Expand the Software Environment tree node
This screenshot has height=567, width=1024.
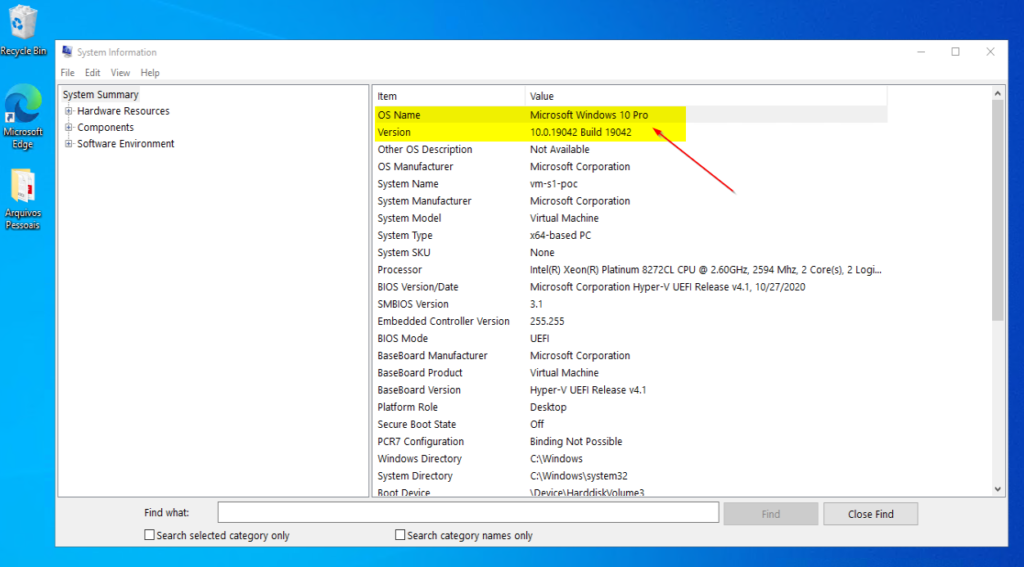(69, 144)
